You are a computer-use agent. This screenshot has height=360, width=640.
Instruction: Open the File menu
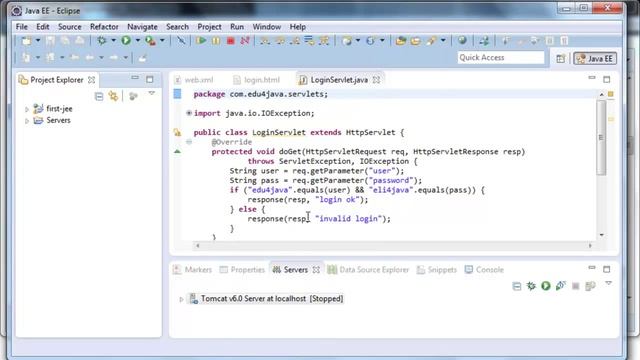(22, 27)
